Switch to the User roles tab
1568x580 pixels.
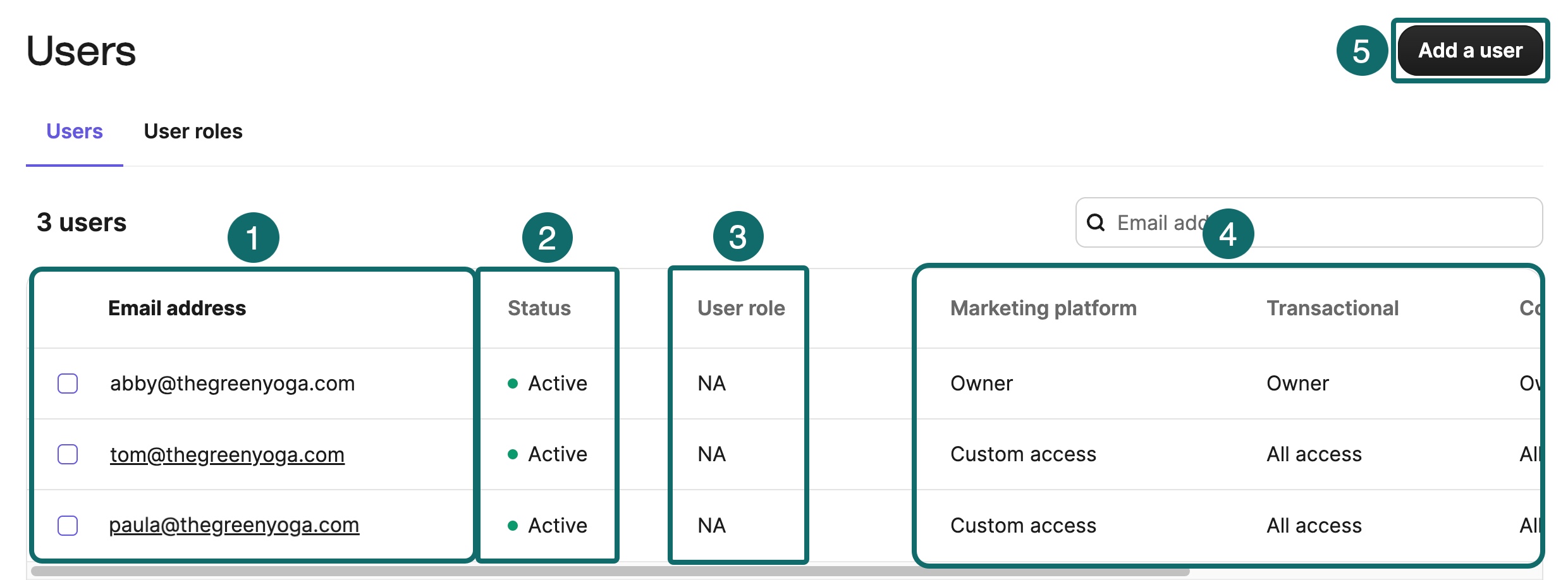click(x=193, y=131)
